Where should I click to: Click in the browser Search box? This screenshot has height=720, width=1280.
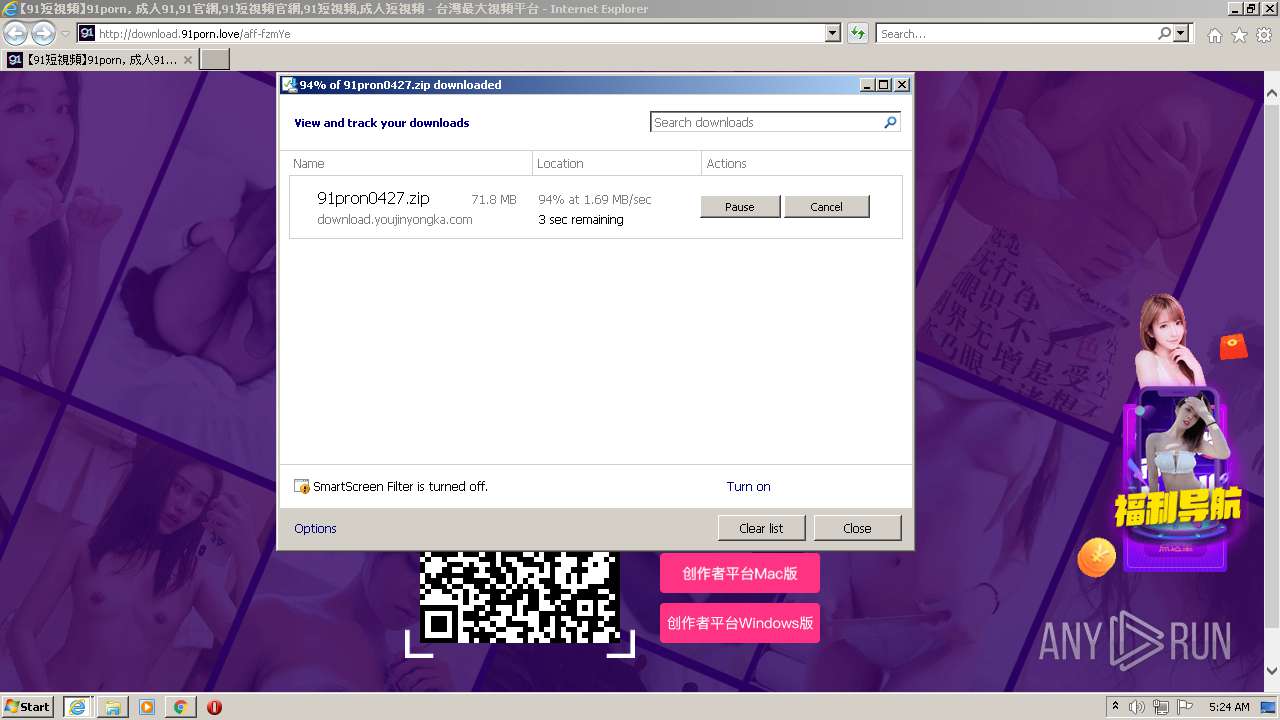pyautogui.click(x=1015, y=33)
